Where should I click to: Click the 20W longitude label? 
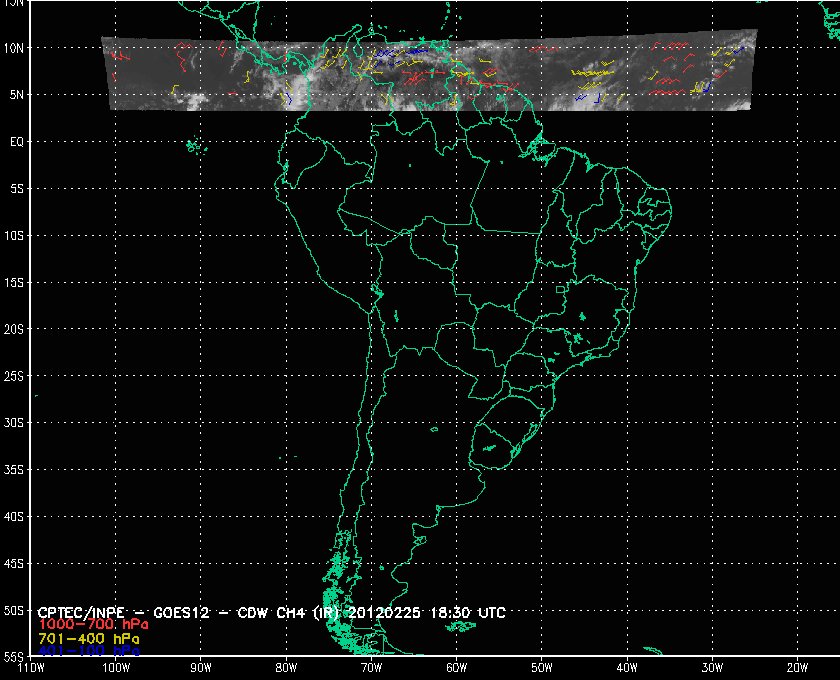pos(797,668)
